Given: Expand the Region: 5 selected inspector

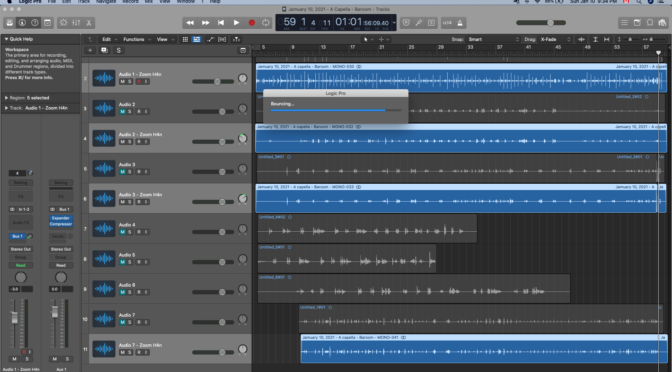Looking at the screenshot, I should (6, 98).
